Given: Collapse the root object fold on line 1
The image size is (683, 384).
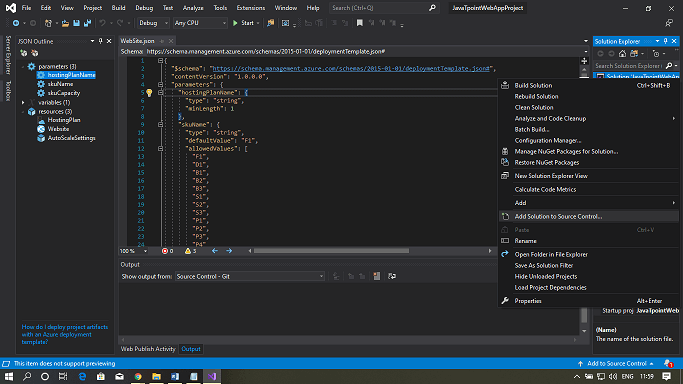Looking at the screenshot, I should point(160,61).
